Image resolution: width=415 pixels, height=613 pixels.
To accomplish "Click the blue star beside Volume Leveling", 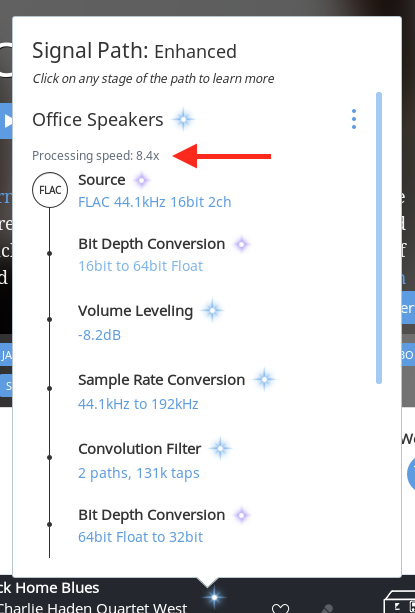I will tap(212, 310).
